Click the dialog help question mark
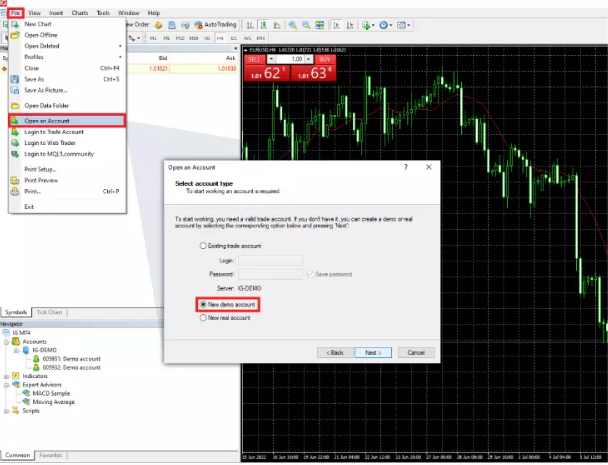This screenshot has width=608, height=465. 406,167
